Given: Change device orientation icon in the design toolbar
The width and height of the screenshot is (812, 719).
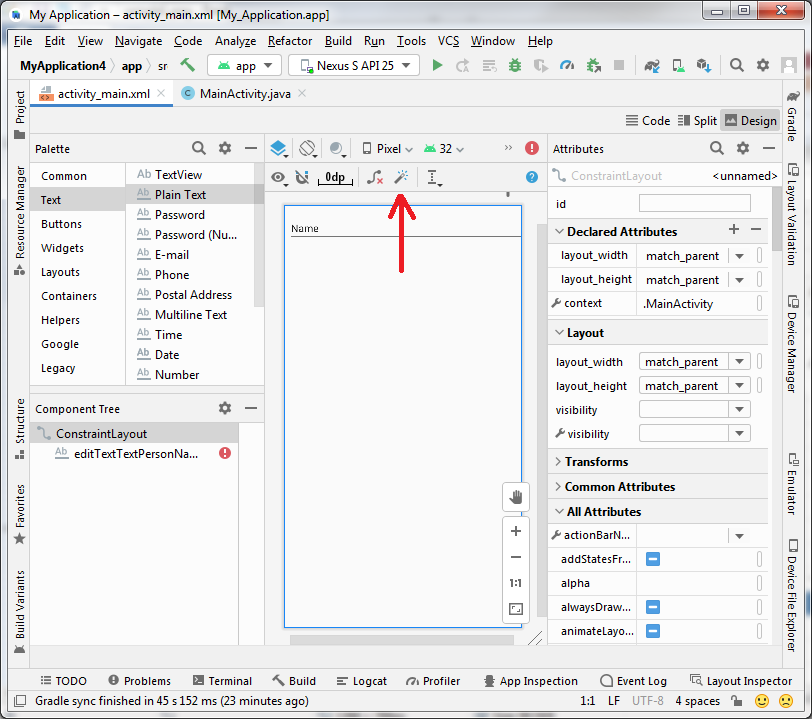Looking at the screenshot, I should click(308, 149).
